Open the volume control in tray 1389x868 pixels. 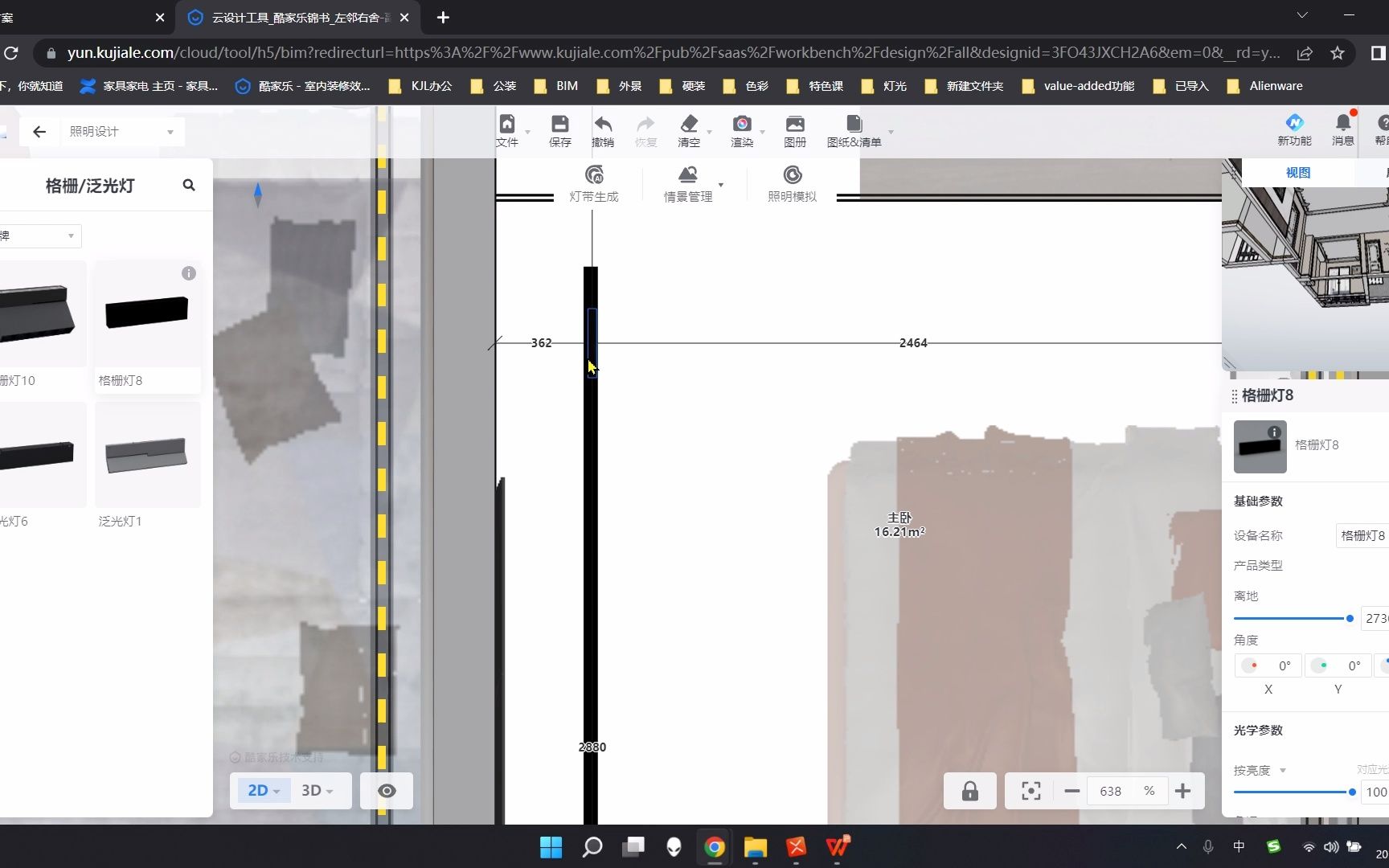tap(1331, 847)
